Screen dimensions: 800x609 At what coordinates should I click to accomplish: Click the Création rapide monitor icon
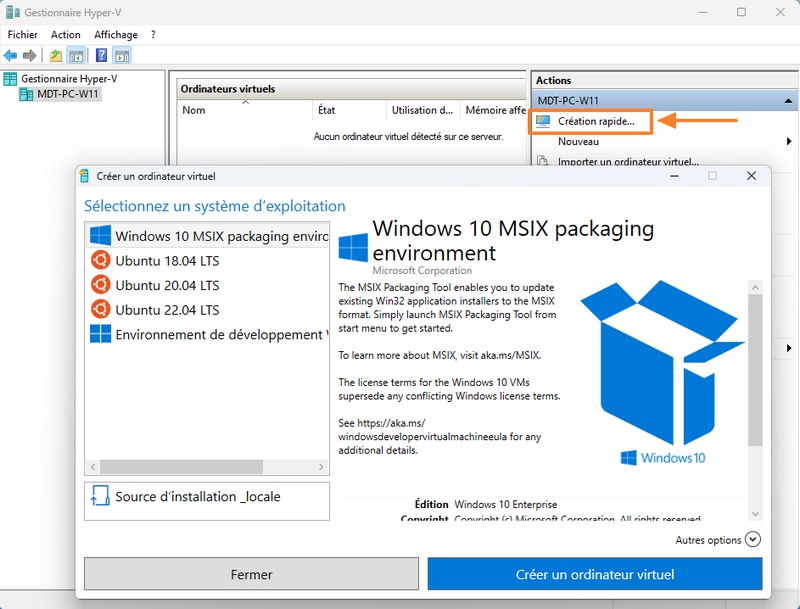coord(543,121)
